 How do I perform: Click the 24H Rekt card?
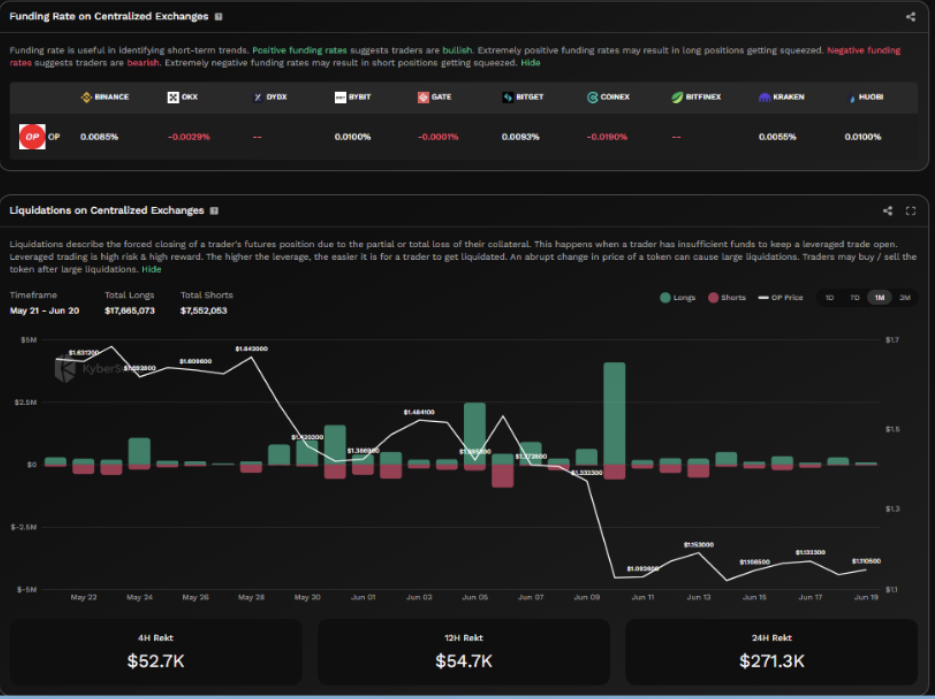pyautogui.click(x=771, y=652)
